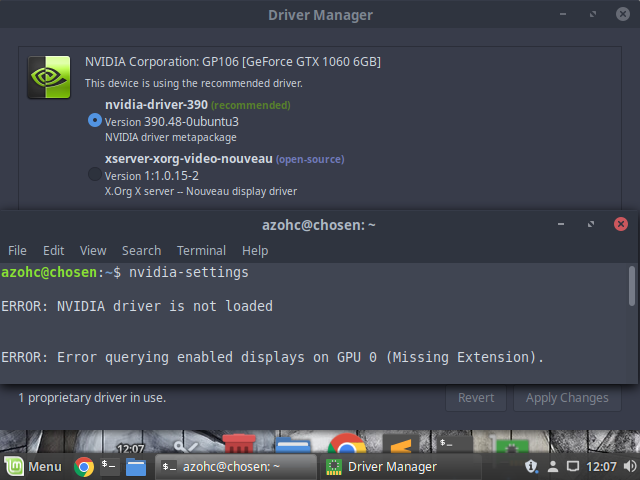Open the terminal Search menu

141,251
